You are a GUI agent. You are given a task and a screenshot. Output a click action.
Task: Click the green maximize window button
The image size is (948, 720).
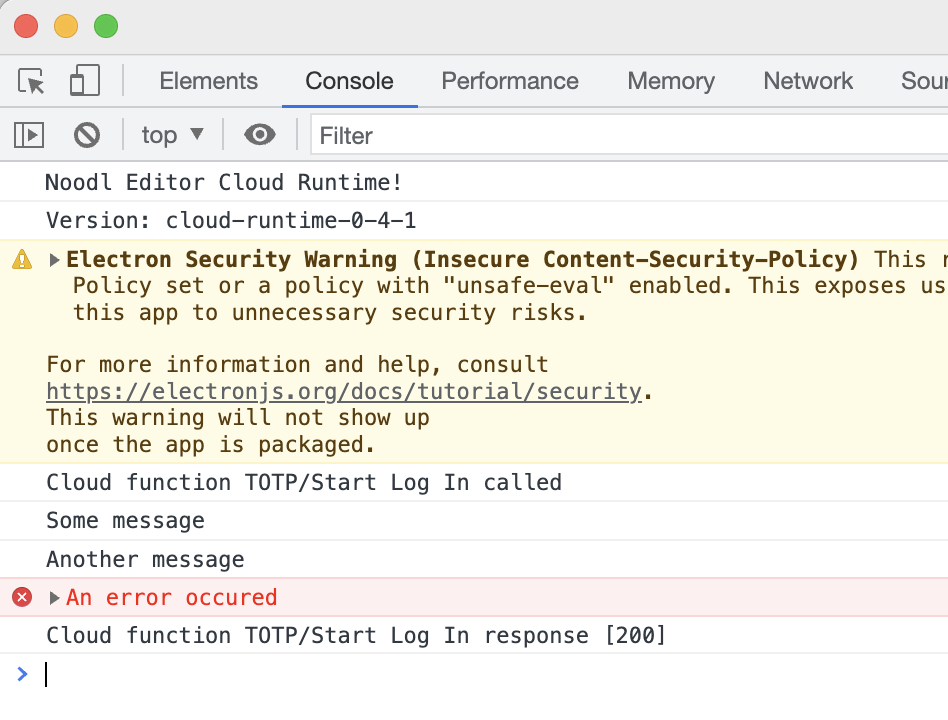point(106,27)
